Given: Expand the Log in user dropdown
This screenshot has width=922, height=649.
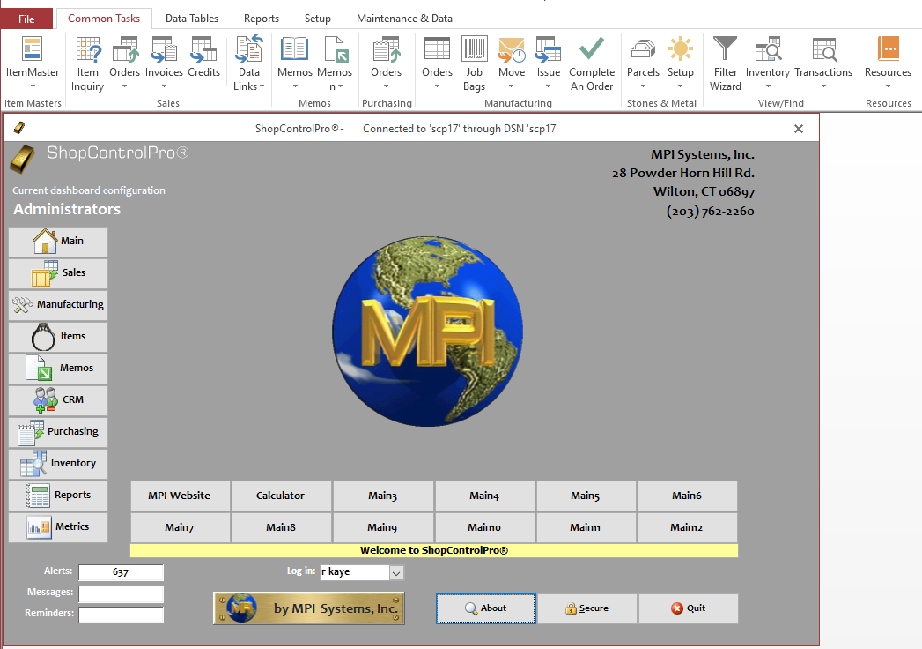Looking at the screenshot, I should [396, 573].
